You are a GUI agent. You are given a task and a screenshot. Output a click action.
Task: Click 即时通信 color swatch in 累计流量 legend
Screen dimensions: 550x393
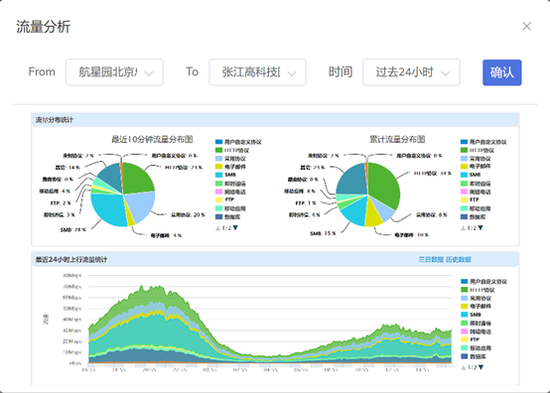464,184
